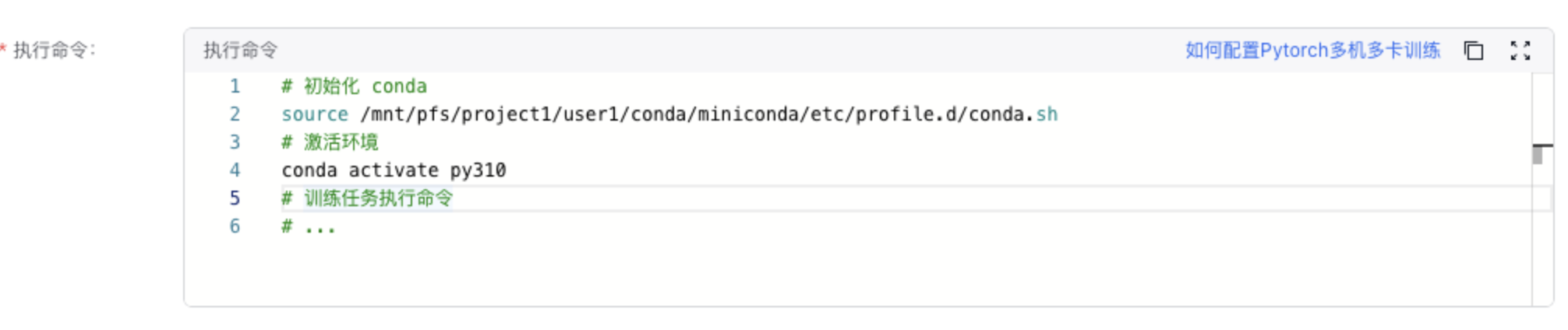
Task: Place cursor on "conda activate py310"
Action: 394,170
